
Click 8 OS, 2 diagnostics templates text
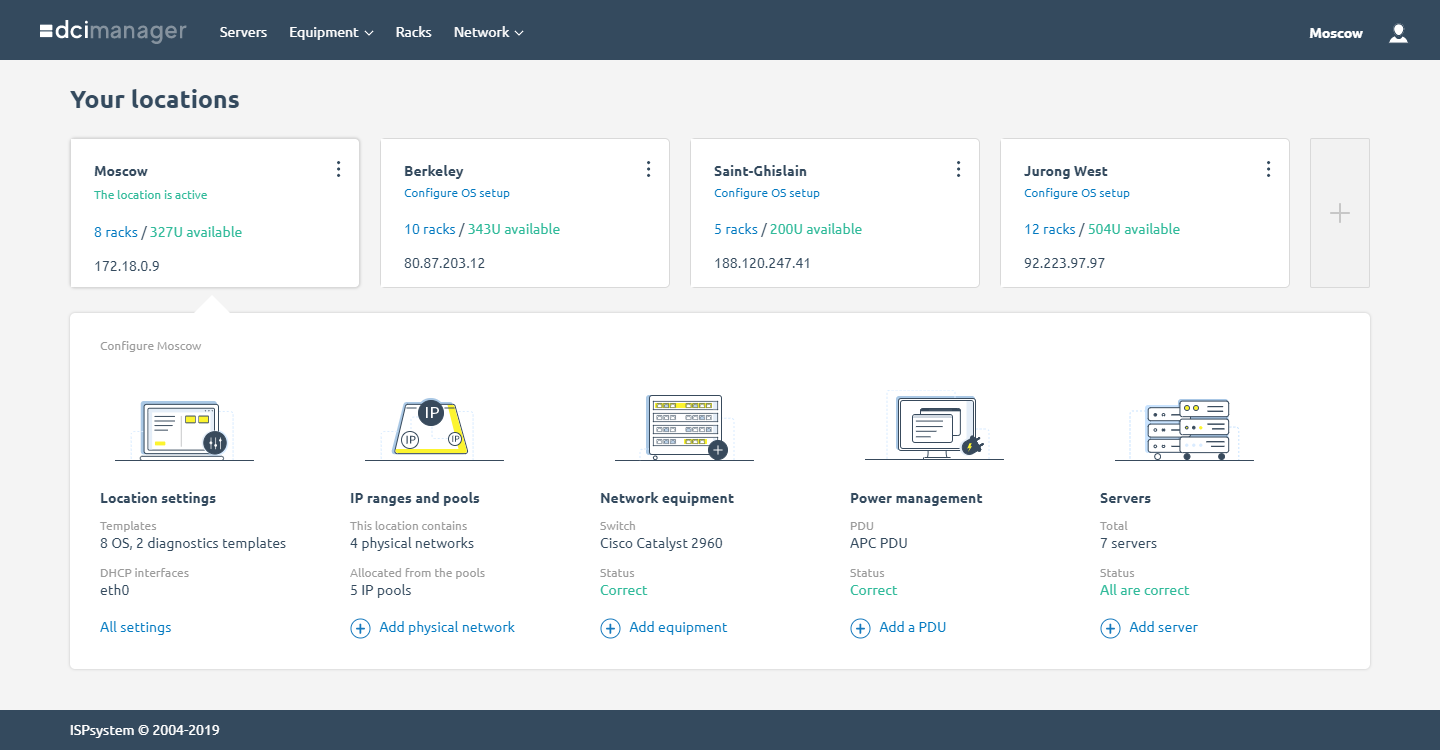[x=193, y=543]
